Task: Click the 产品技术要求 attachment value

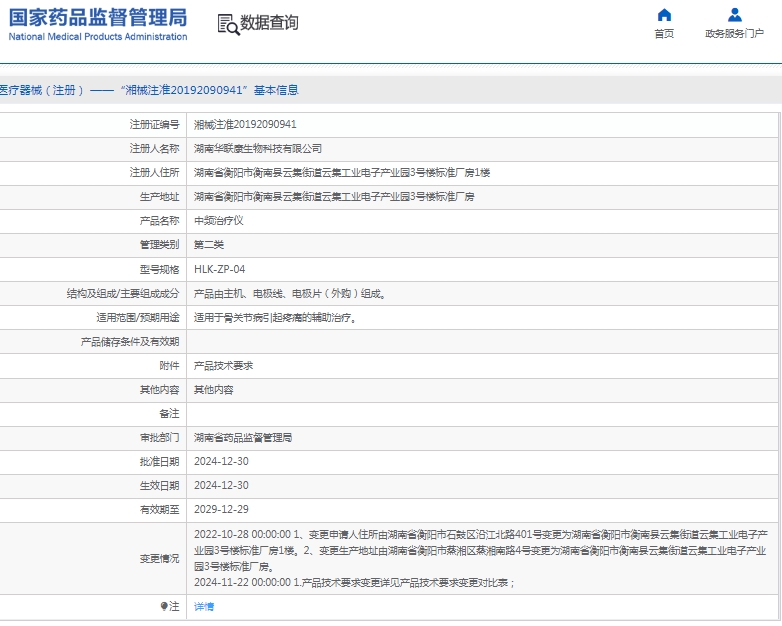Action: tap(223, 366)
